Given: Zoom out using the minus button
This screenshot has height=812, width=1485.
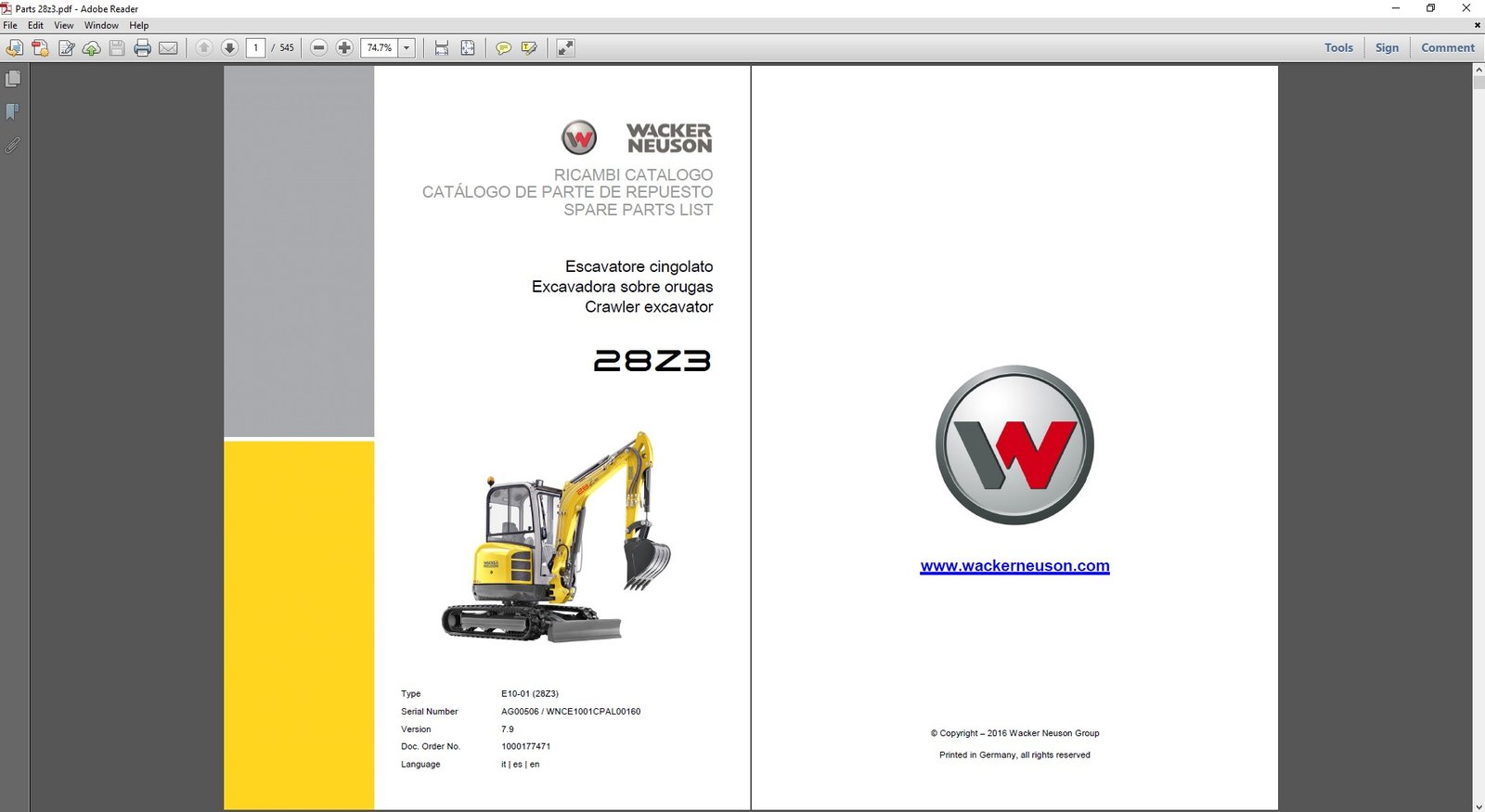Looking at the screenshot, I should [318, 48].
